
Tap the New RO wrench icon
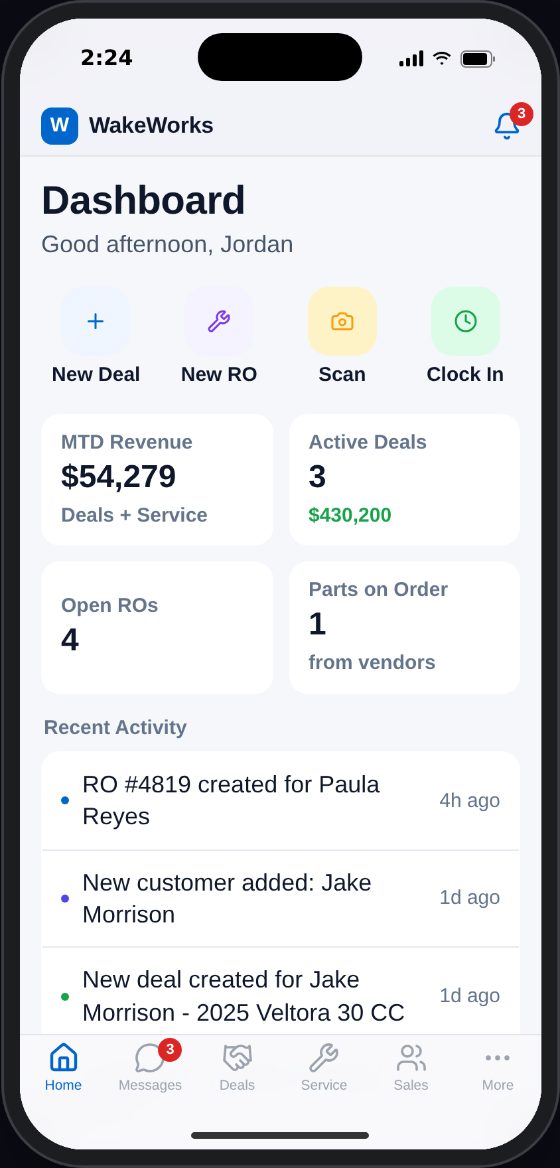coord(219,321)
